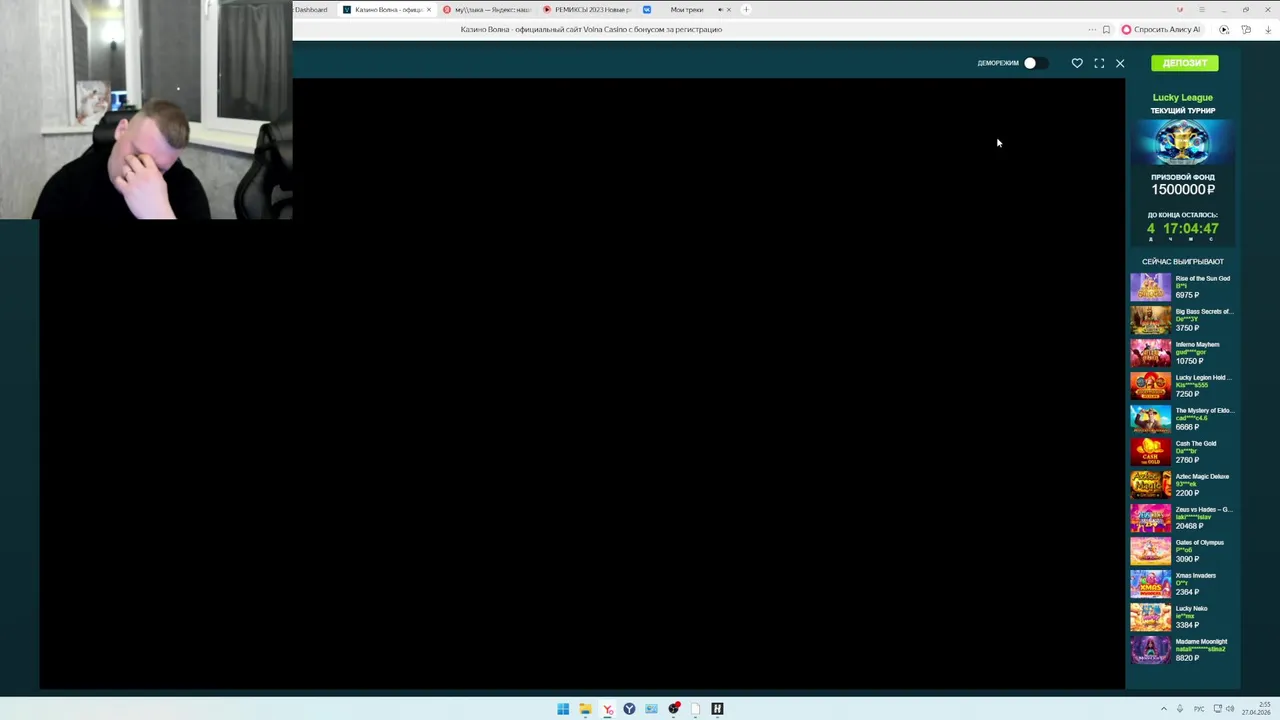Open the Zeus vs Hades game thumbnail
The height and width of the screenshot is (720, 1280).
1150,518
